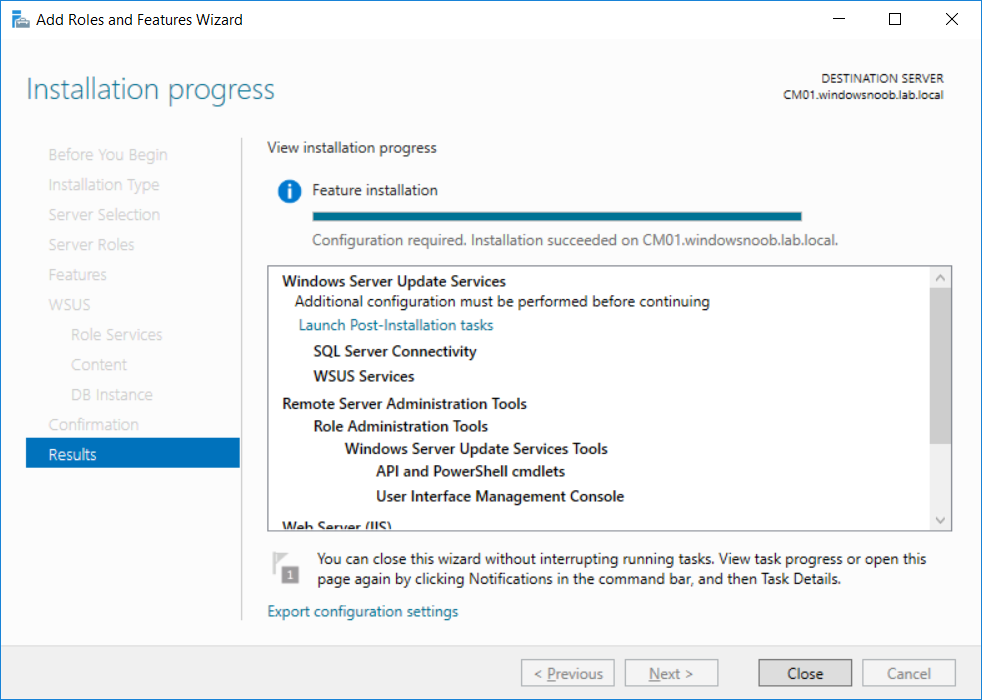982x700 pixels.
Task: Select the Installation Type step
Action: click(104, 185)
